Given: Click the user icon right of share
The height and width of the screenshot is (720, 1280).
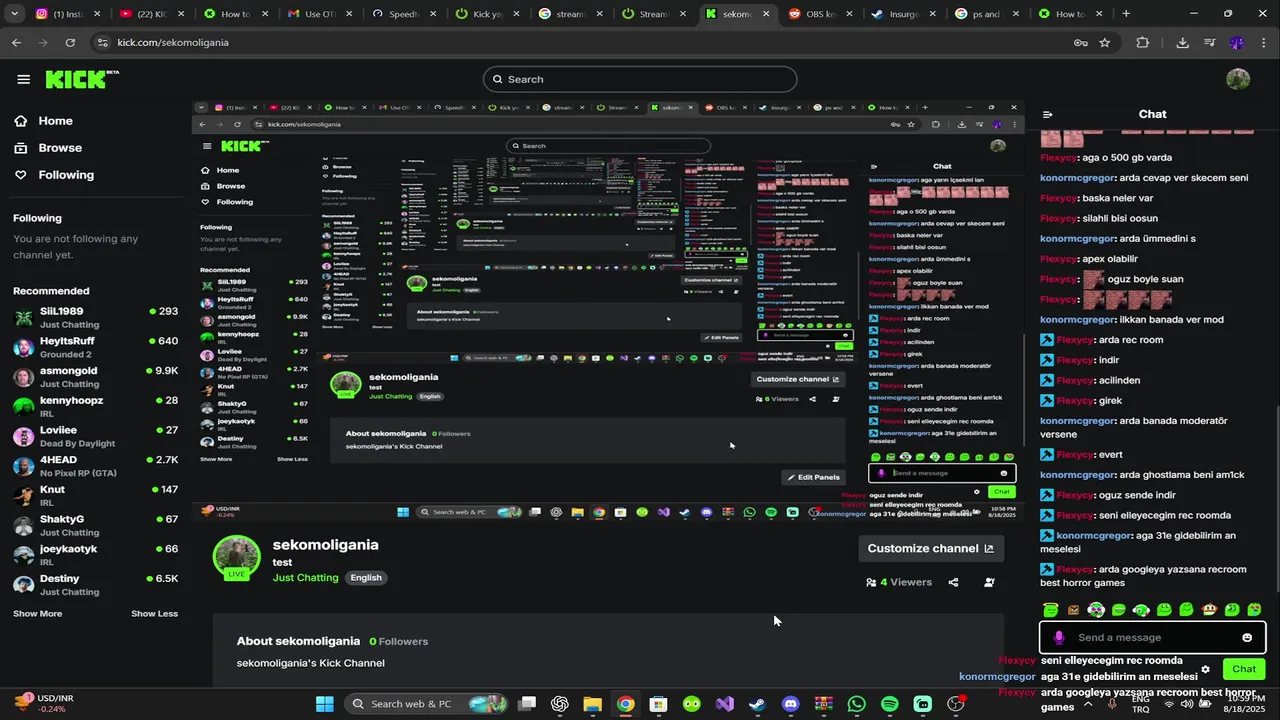Looking at the screenshot, I should (x=989, y=582).
